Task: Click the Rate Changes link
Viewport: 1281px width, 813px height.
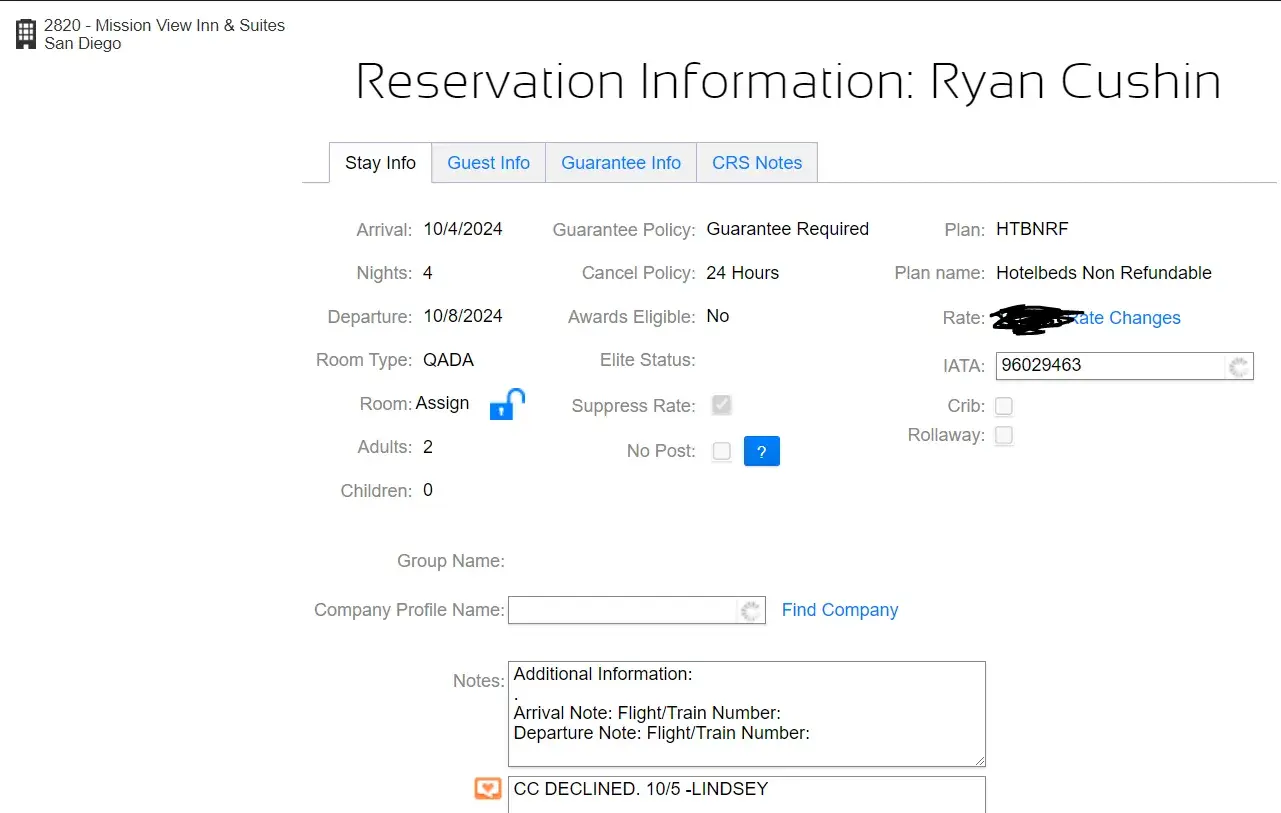Action: pos(1125,318)
